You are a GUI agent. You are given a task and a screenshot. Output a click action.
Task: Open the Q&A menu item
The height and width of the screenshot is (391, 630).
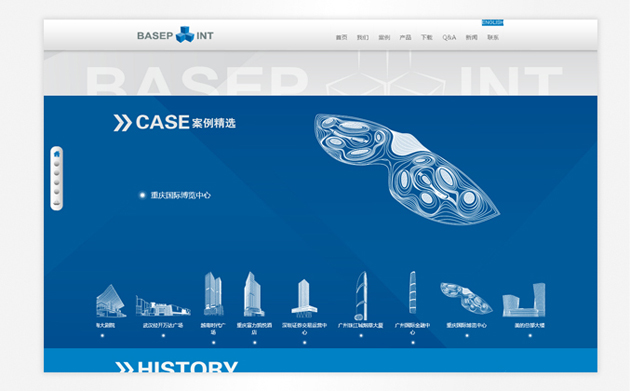point(449,37)
